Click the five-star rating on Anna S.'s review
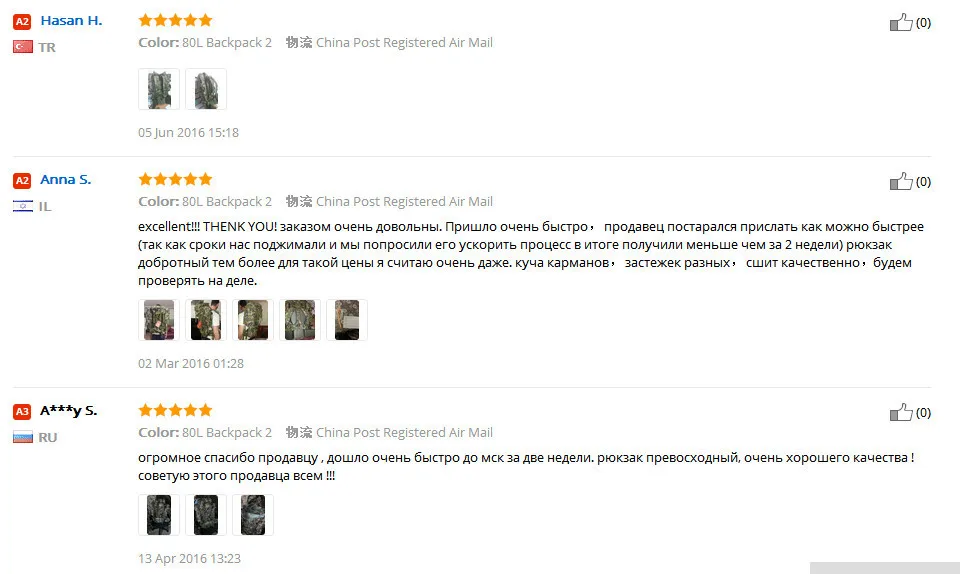 tap(175, 179)
